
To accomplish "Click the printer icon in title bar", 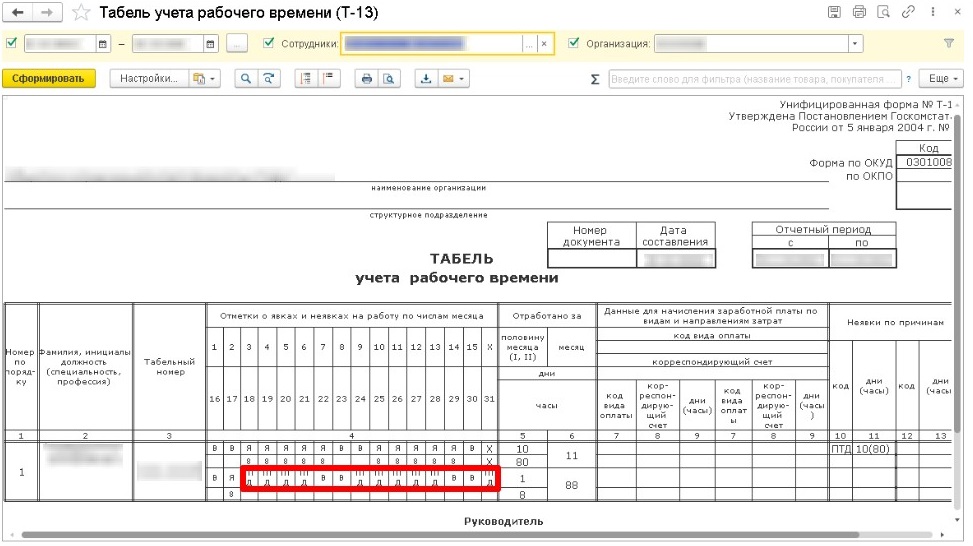I will [859, 11].
